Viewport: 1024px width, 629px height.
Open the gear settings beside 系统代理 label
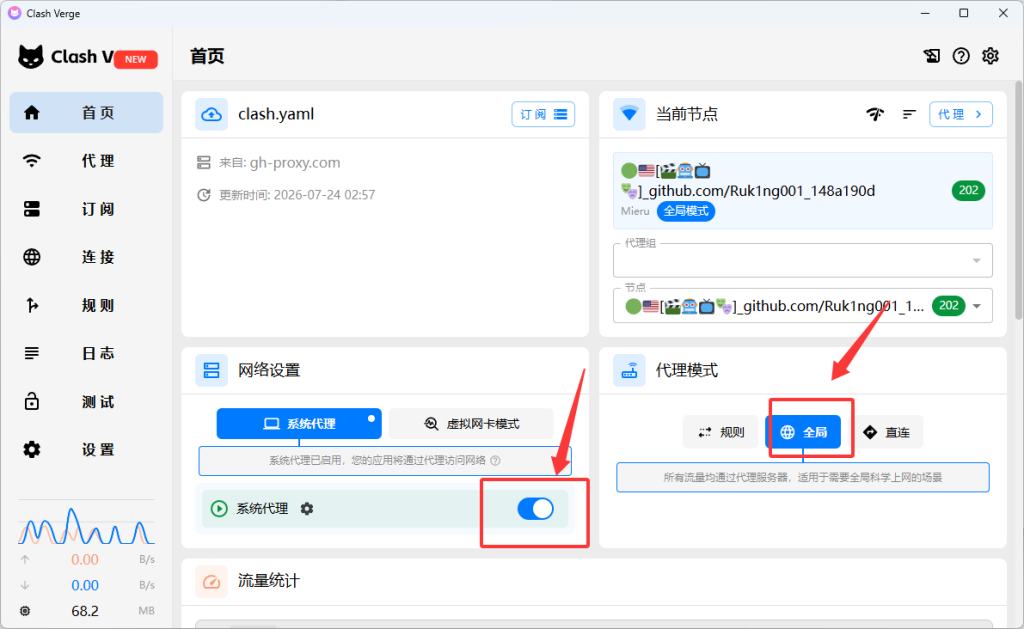pyautogui.click(x=306, y=508)
